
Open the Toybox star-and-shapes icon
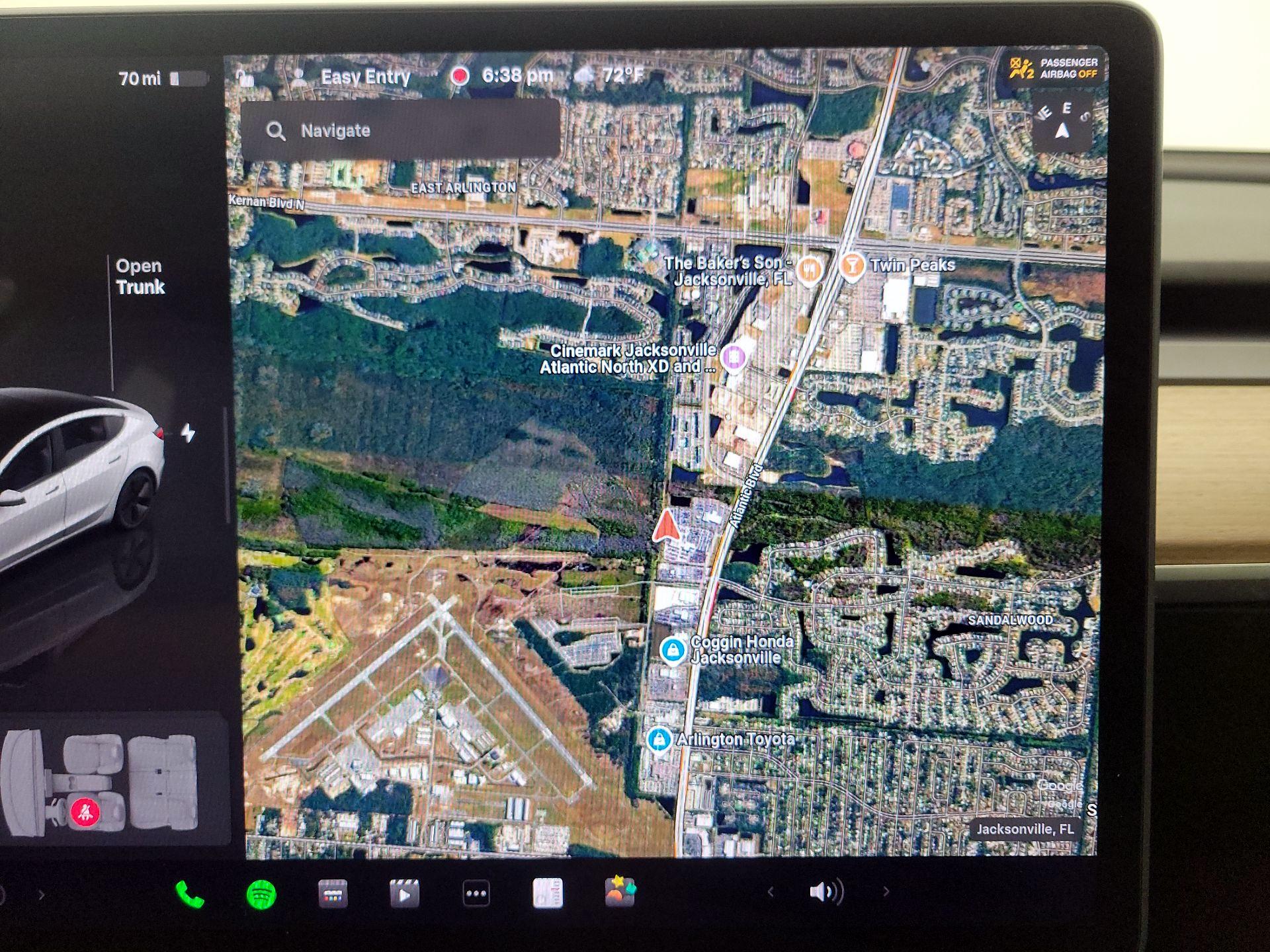(x=620, y=891)
